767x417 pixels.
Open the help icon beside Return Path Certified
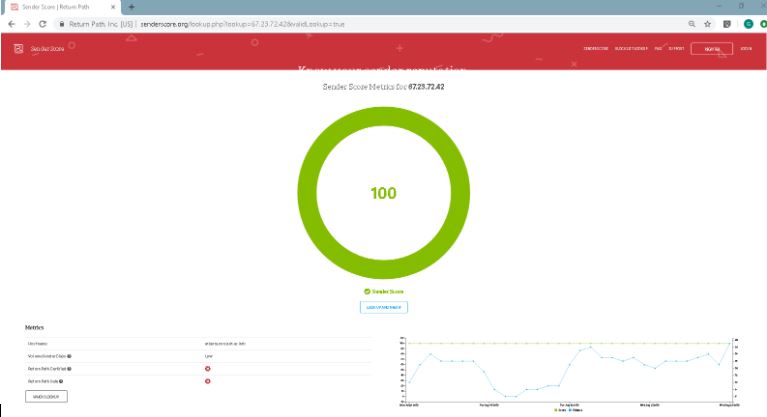point(69,369)
